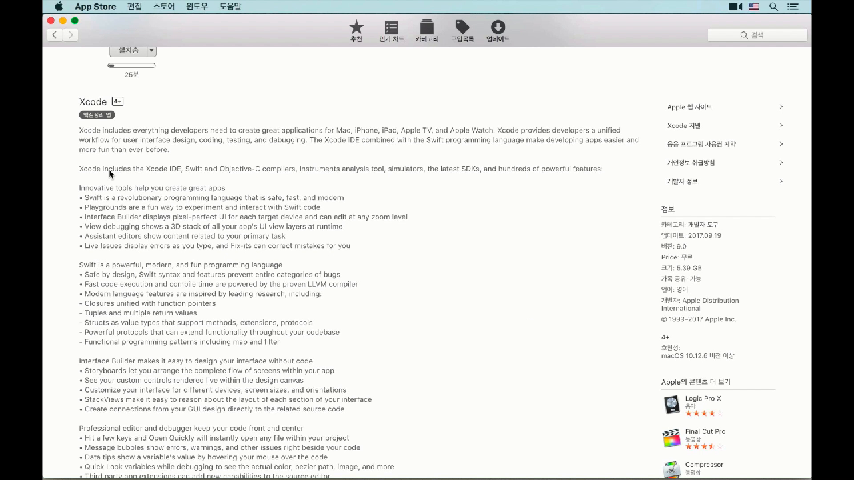Open the Final Cut Pro title link
Viewport: 854px width, 480px height.
coord(705,432)
